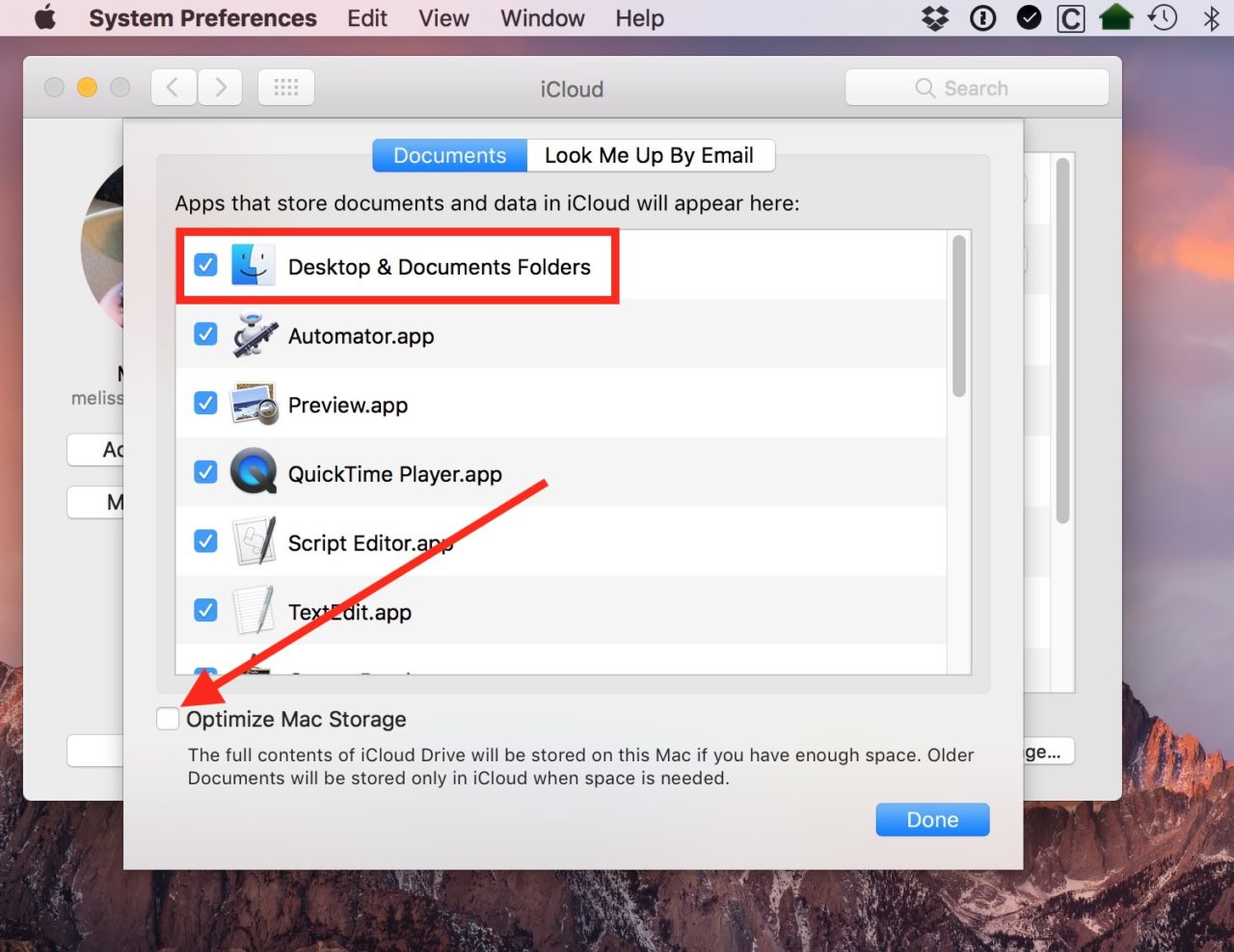The image size is (1234, 952).
Task: Click the app list scrollbar
Action: coord(958,316)
